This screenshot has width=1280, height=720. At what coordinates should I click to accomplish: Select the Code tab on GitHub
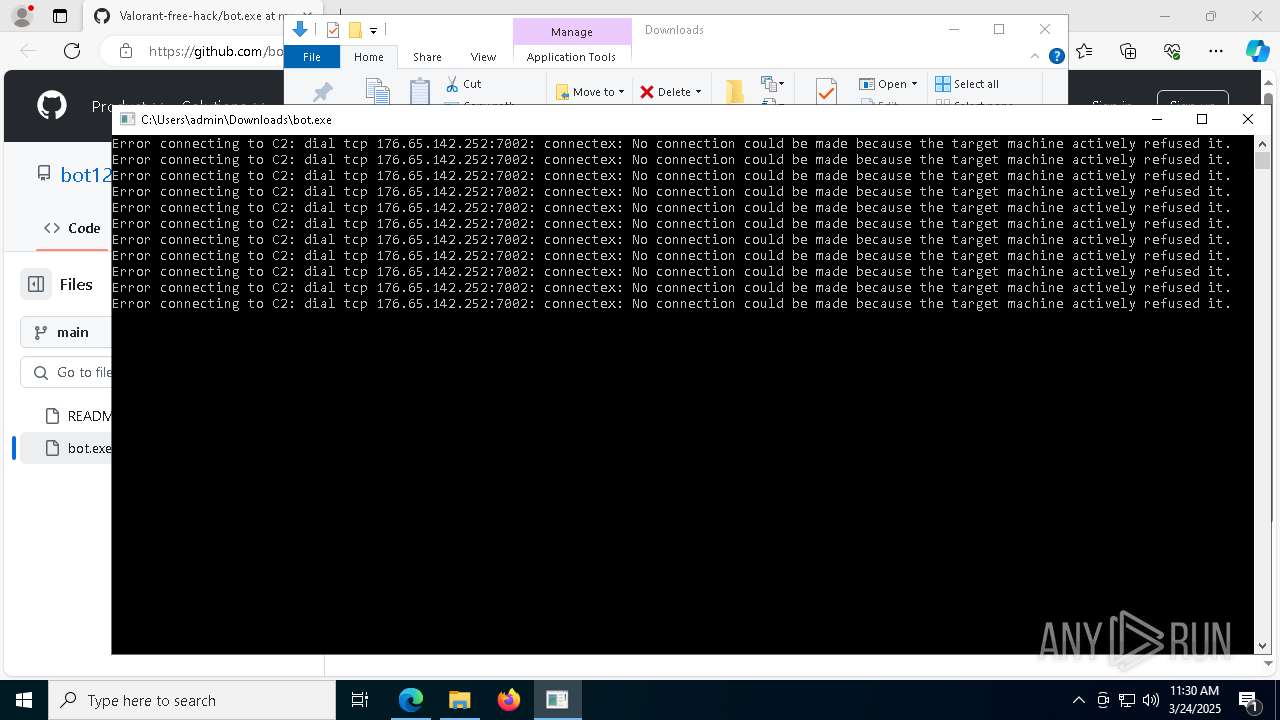coord(72,228)
